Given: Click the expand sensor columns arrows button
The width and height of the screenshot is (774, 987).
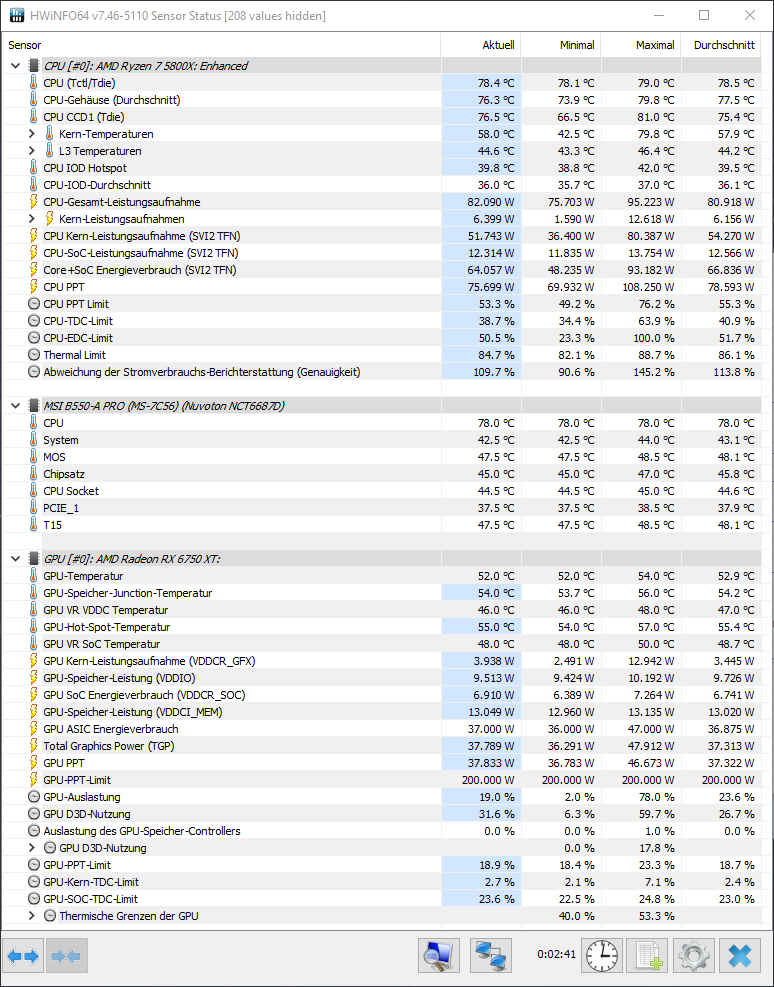Looking at the screenshot, I should [x=23, y=956].
